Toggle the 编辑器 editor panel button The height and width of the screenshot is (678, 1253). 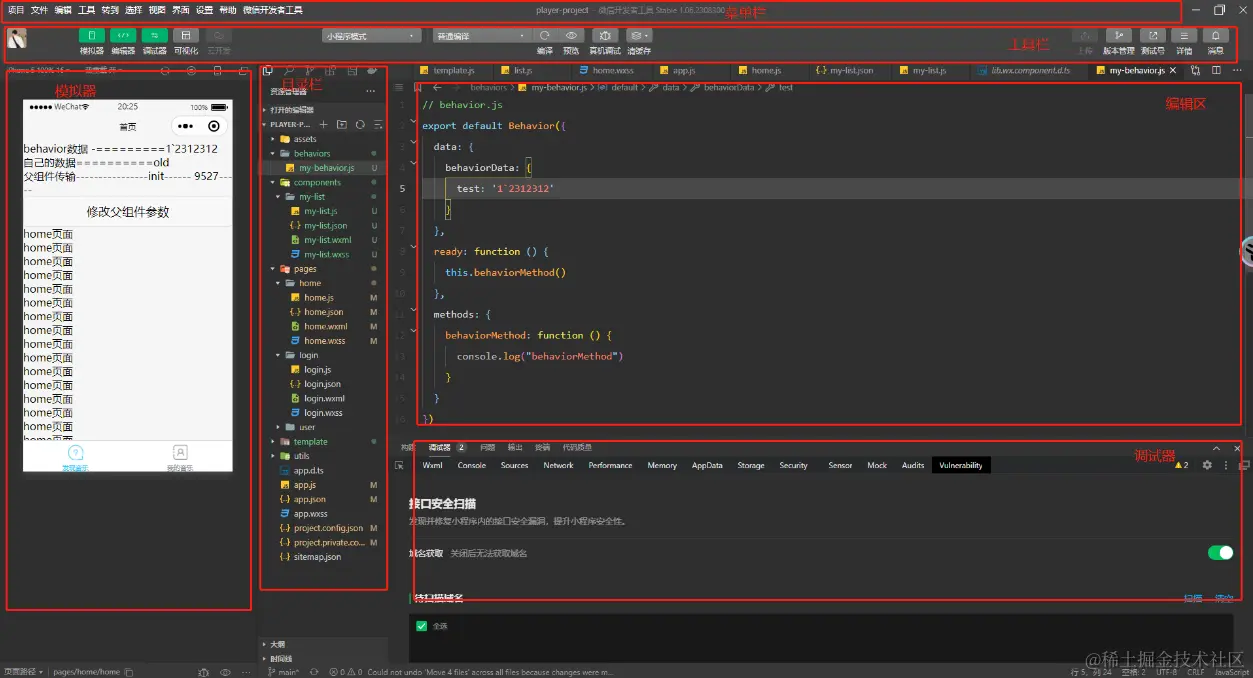point(123,35)
